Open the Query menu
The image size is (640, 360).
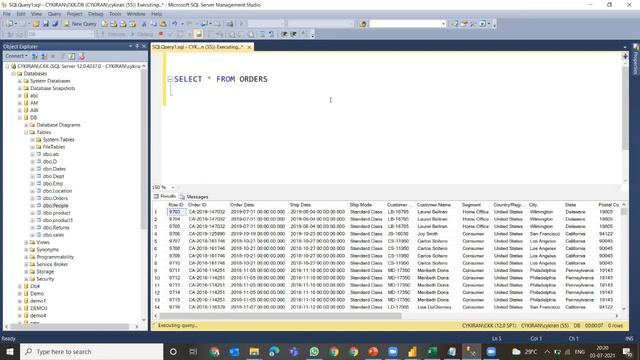pyautogui.click(x=54, y=14)
